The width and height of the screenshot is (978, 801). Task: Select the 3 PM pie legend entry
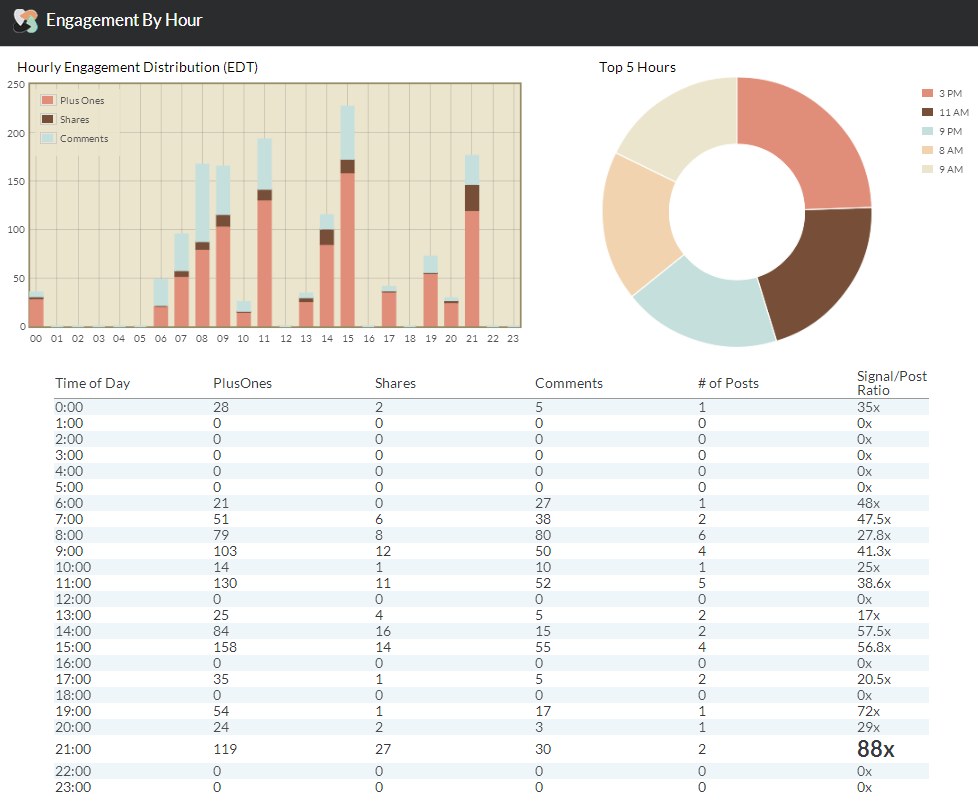click(941, 93)
